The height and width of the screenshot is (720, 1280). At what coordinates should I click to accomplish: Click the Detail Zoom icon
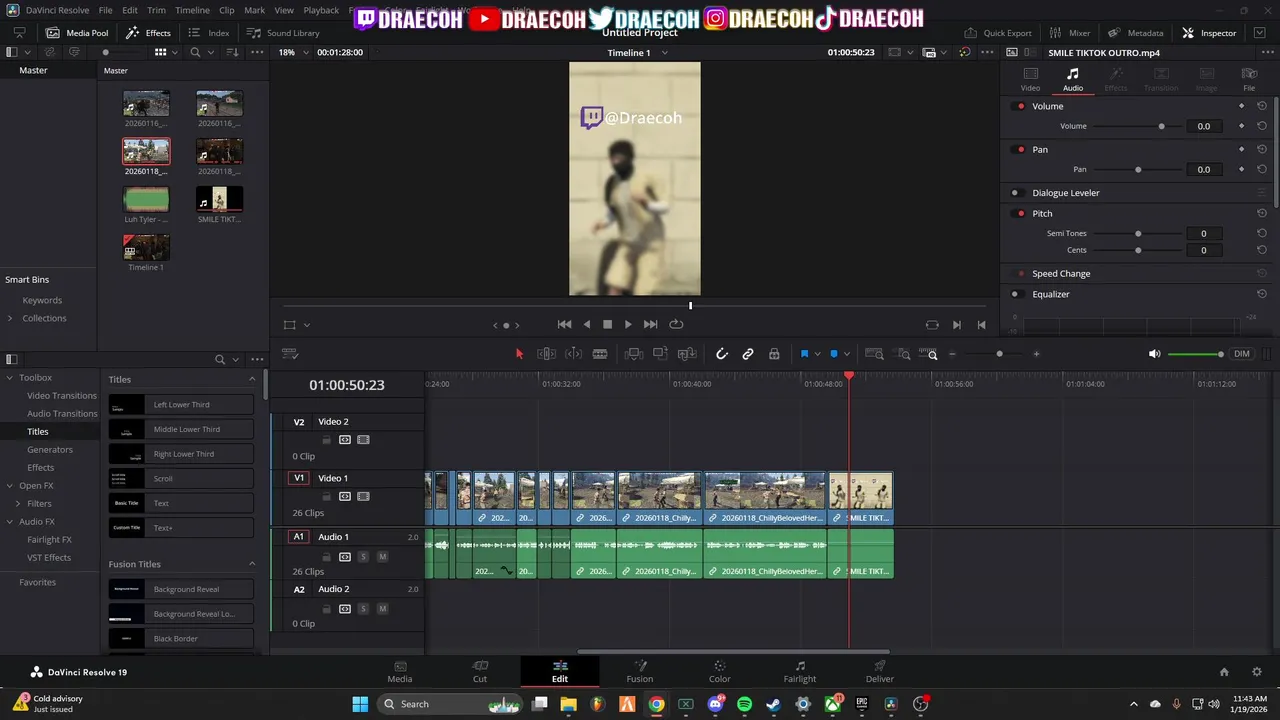click(x=903, y=354)
